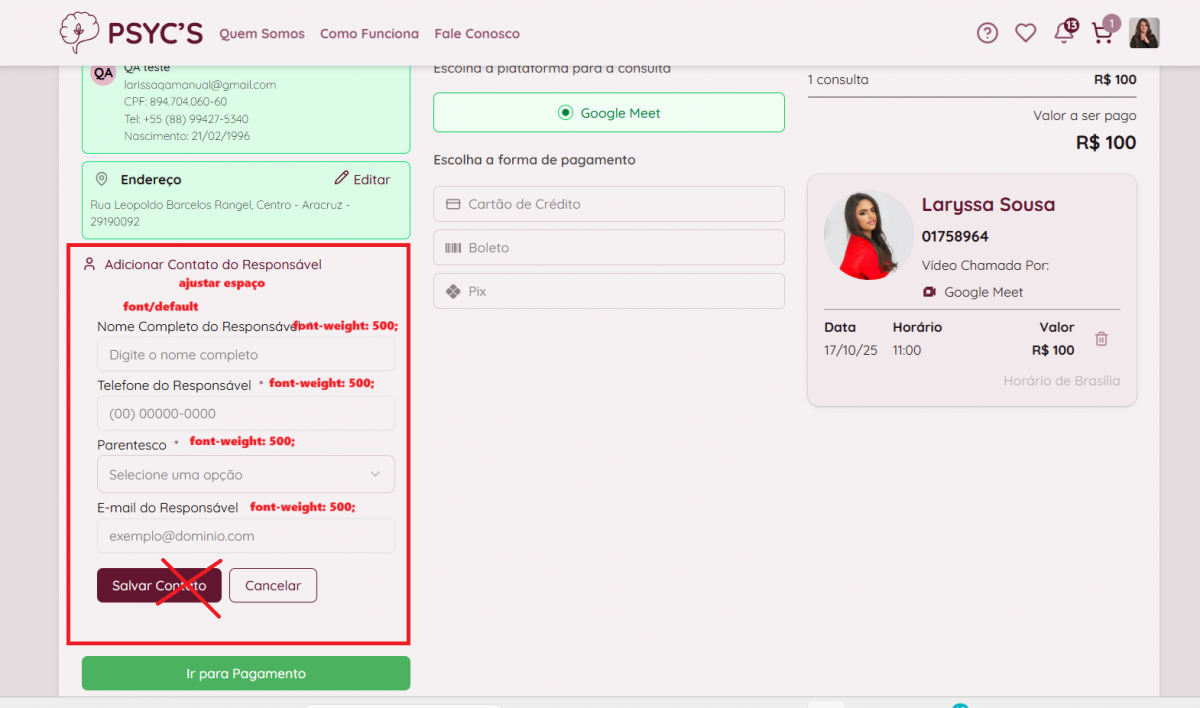The width and height of the screenshot is (1200, 708).
Task: Select the Google Meet radio option
Action: point(566,113)
